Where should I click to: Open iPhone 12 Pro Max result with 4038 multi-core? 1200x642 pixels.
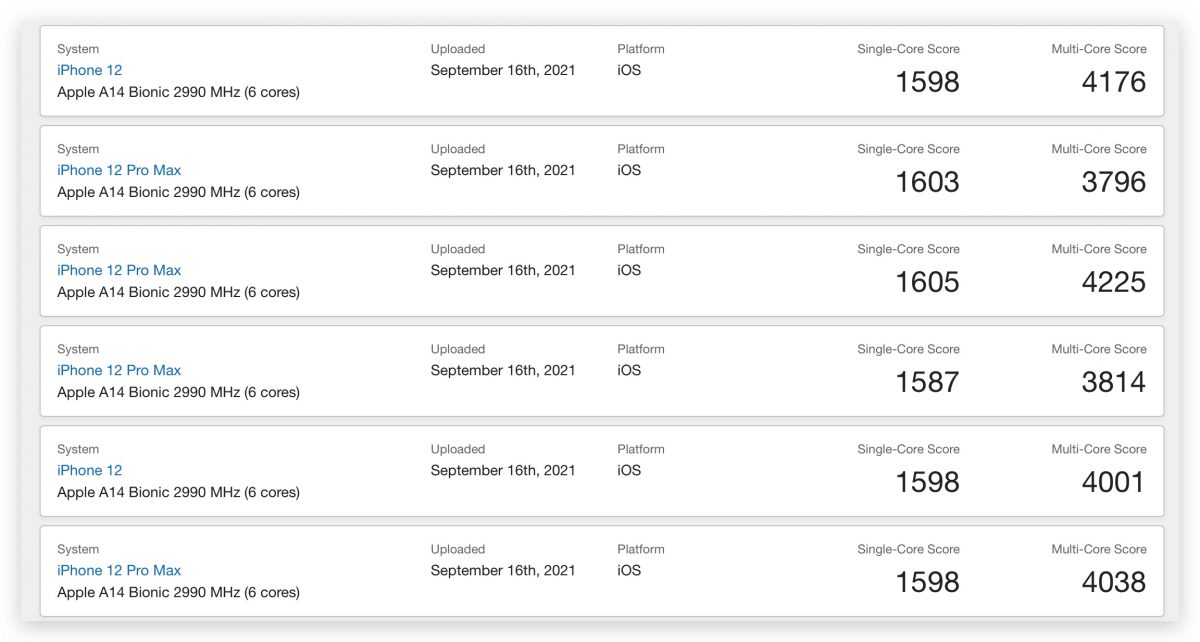point(119,570)
